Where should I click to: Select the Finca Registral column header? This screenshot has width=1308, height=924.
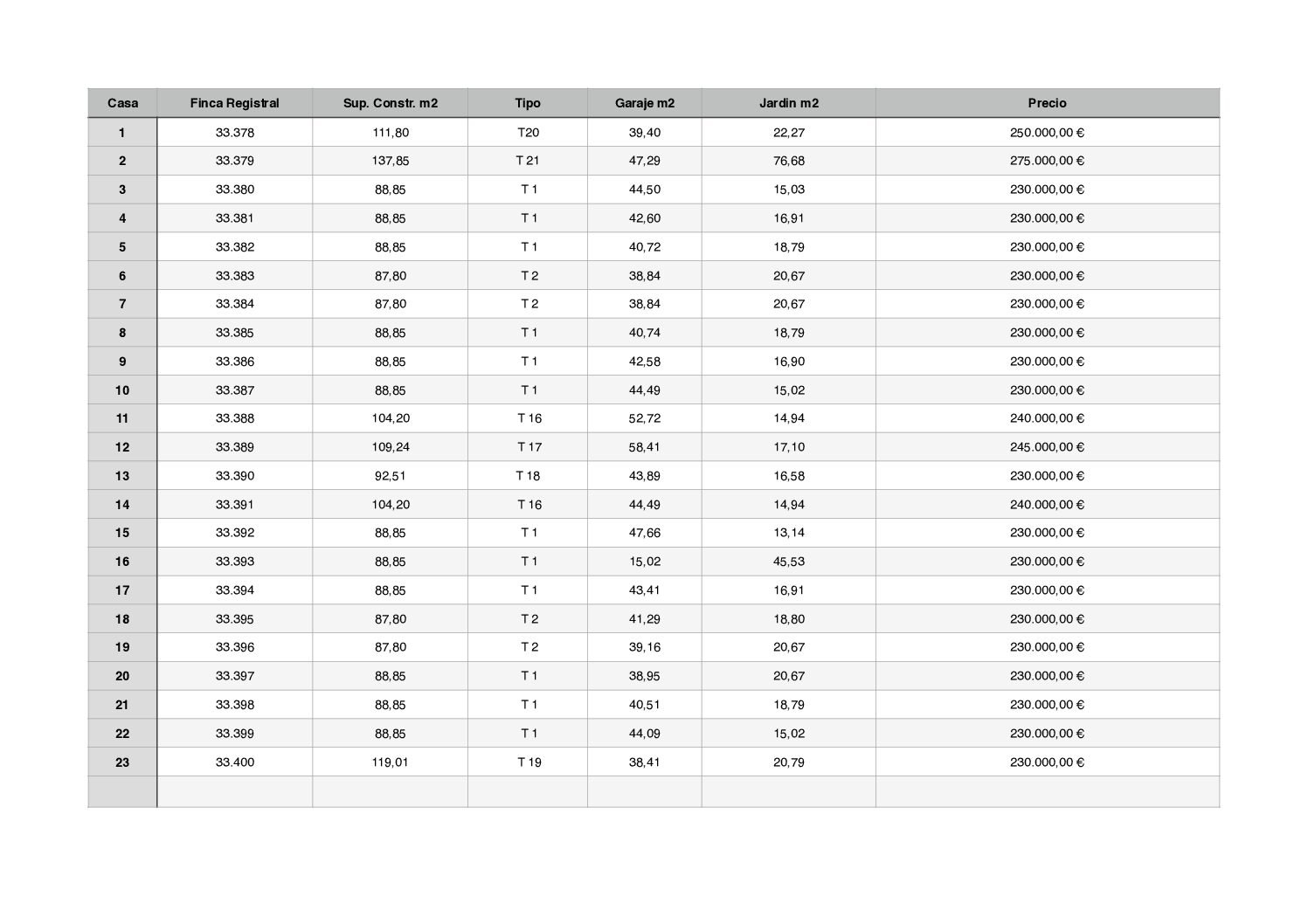point(234,103)
